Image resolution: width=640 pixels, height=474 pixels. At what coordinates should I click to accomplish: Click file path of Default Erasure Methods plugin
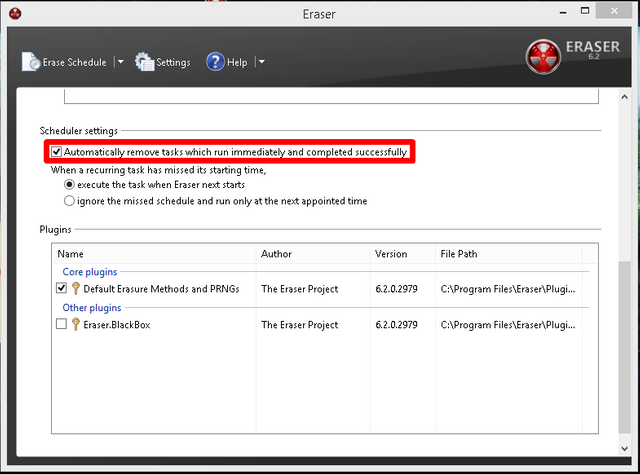tap(508, 289)
